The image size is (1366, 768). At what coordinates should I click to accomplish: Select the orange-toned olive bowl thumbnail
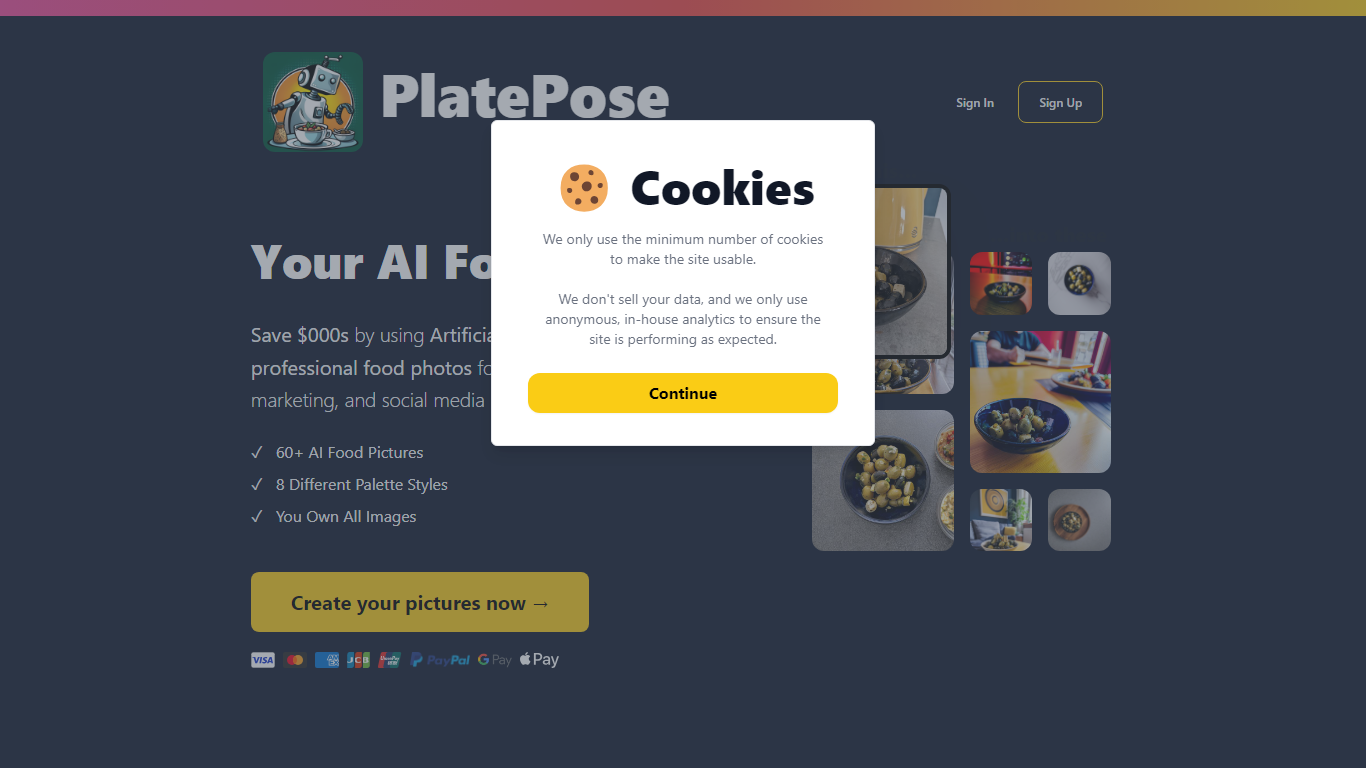click(1001, 283)
